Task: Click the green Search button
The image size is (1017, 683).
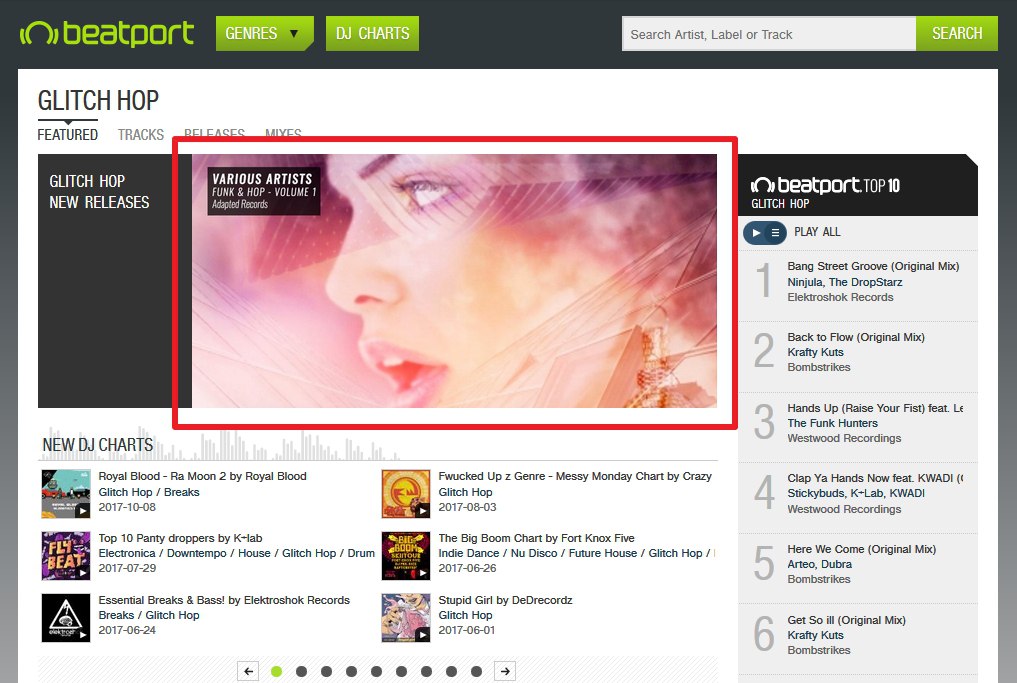Action: click(956, 34)
